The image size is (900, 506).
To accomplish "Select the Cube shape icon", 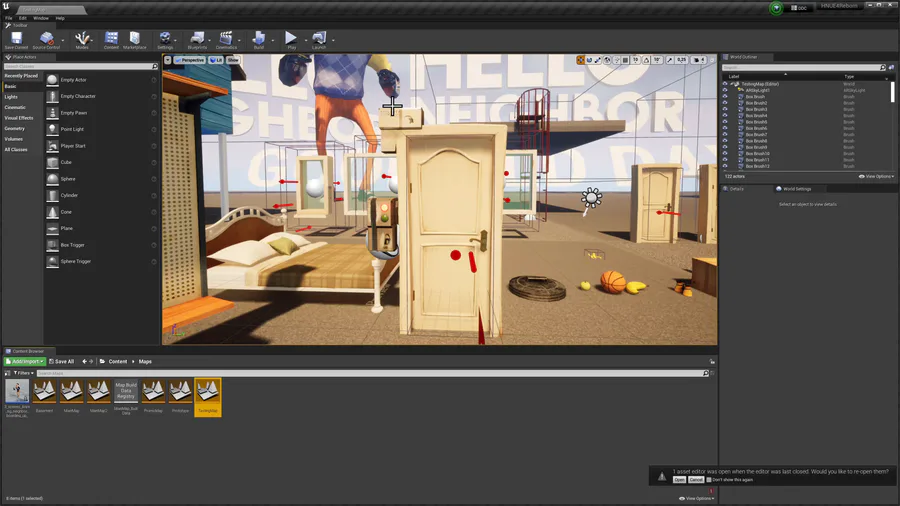I will tap(52, 162).
